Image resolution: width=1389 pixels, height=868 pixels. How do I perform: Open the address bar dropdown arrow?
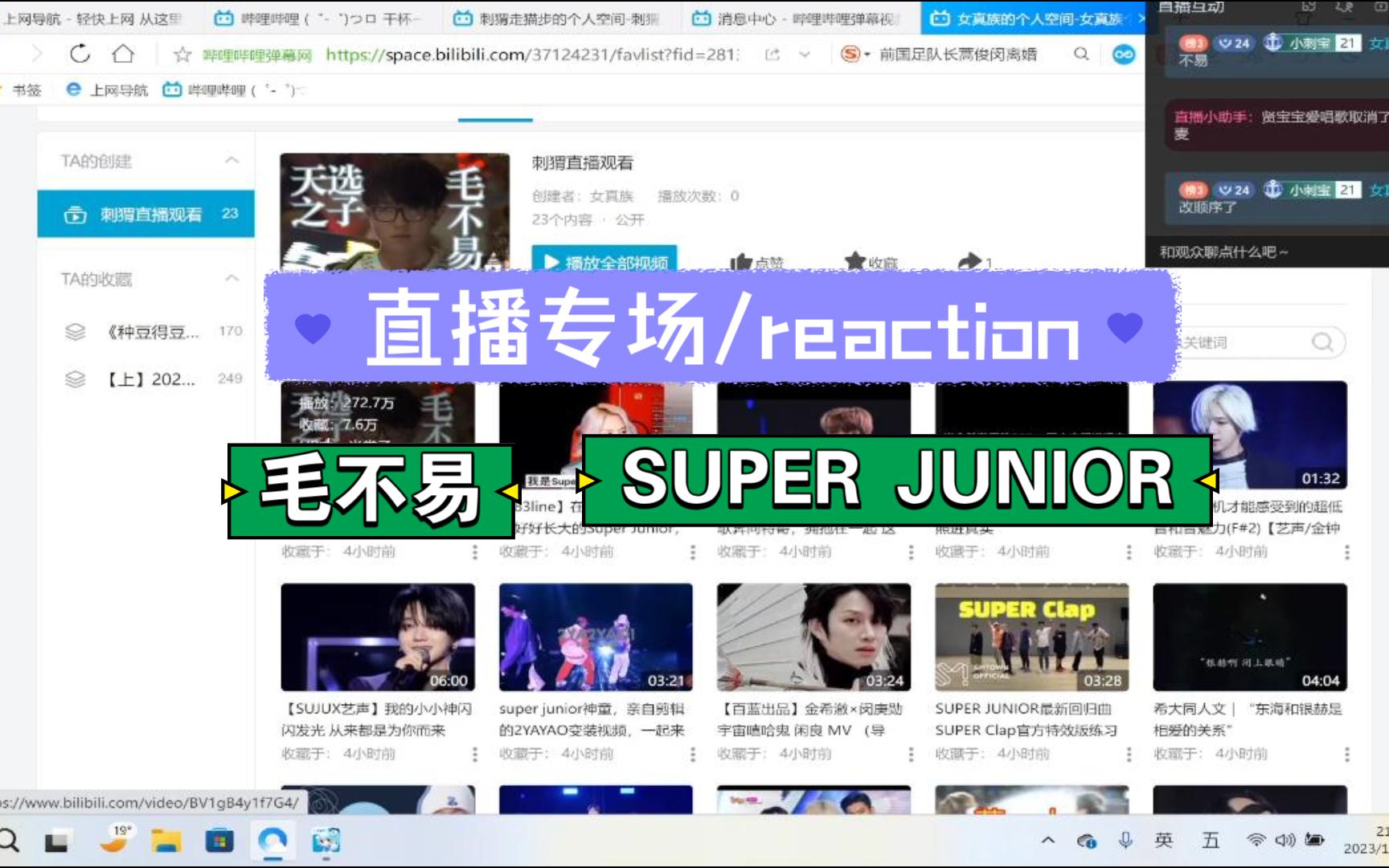click(805, 55)
